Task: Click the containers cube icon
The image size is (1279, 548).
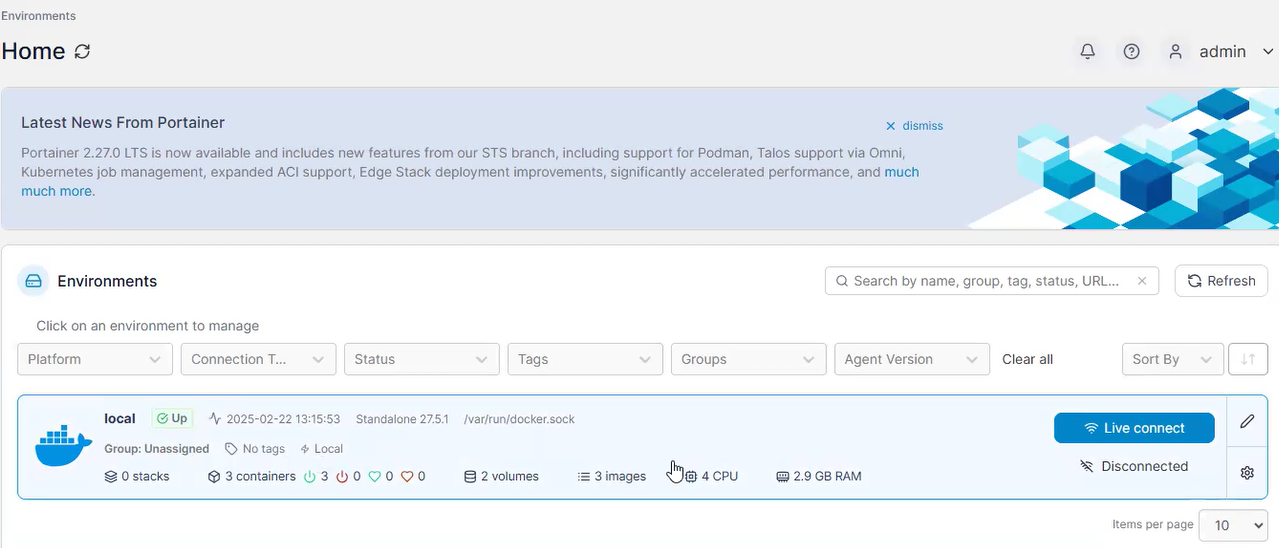Action: (x=214, y=476)
